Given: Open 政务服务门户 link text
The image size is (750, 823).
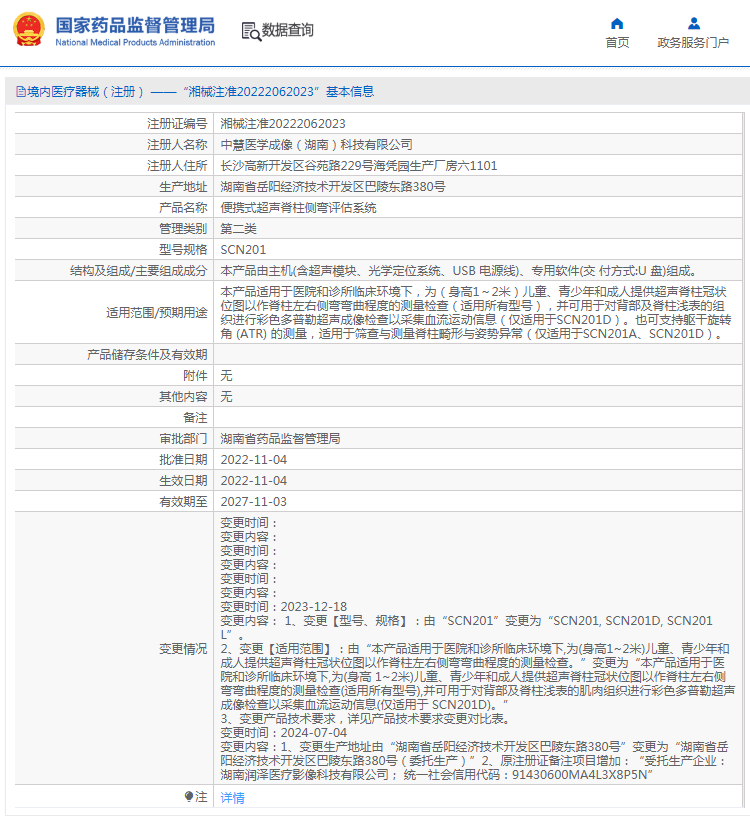Looking at the screenshot, I should 693,43.
